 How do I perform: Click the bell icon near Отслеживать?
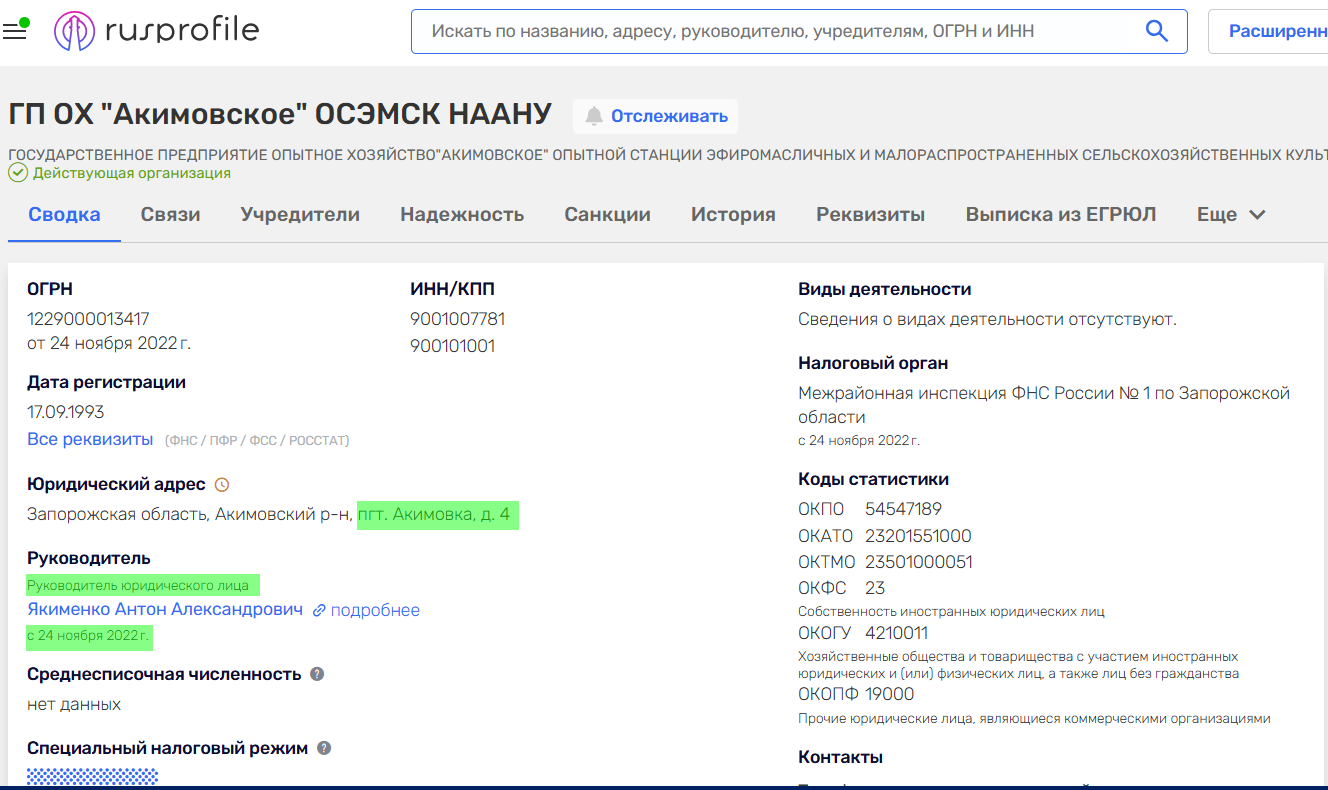[x=594, y=116]
